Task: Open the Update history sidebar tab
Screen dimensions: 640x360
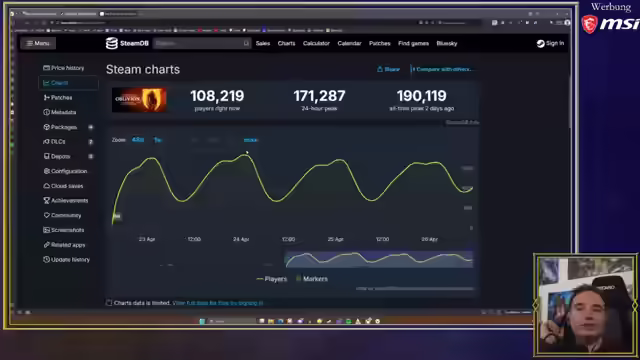Action: (66, 260)
